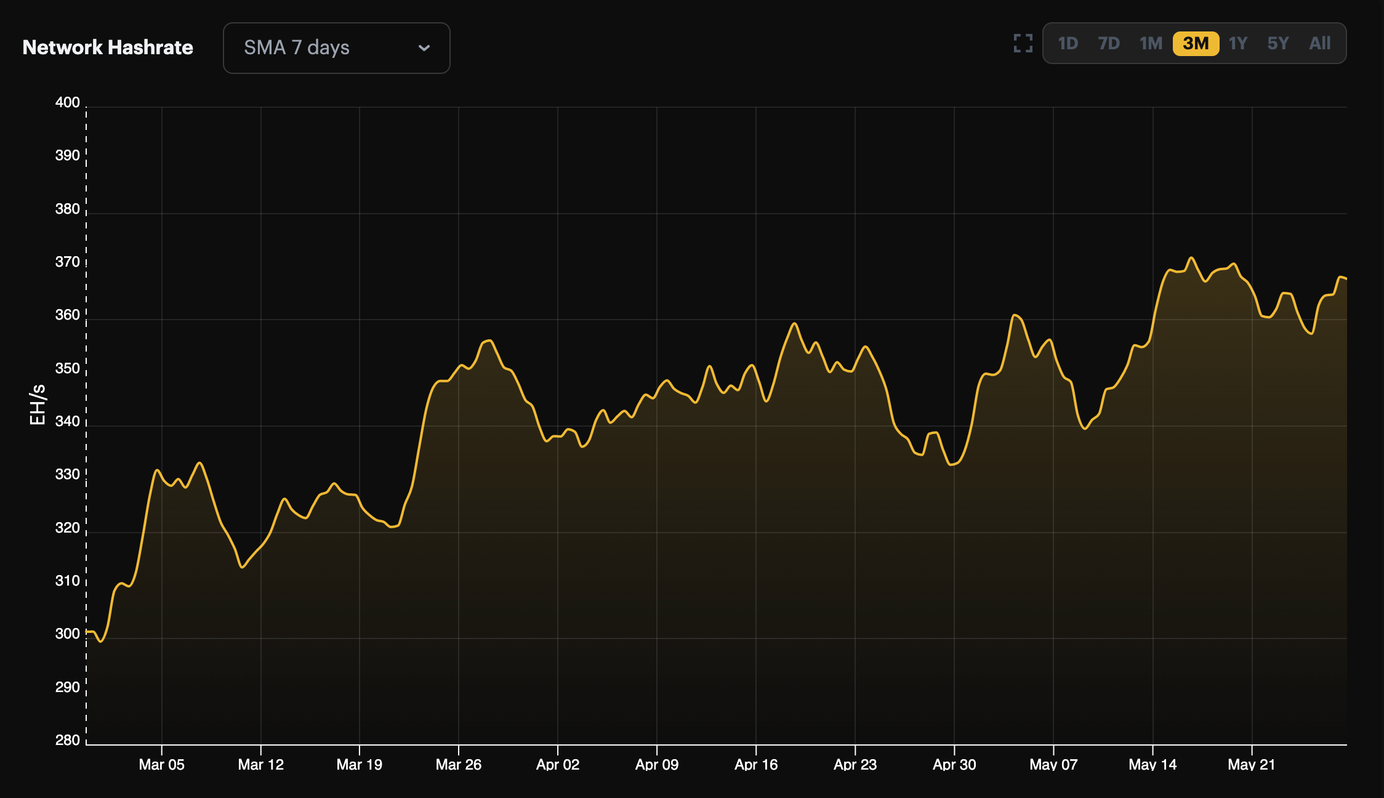Screen dimensions: 1384x798
Task: Select the 5Y range button
Action: pos(1278,43)
